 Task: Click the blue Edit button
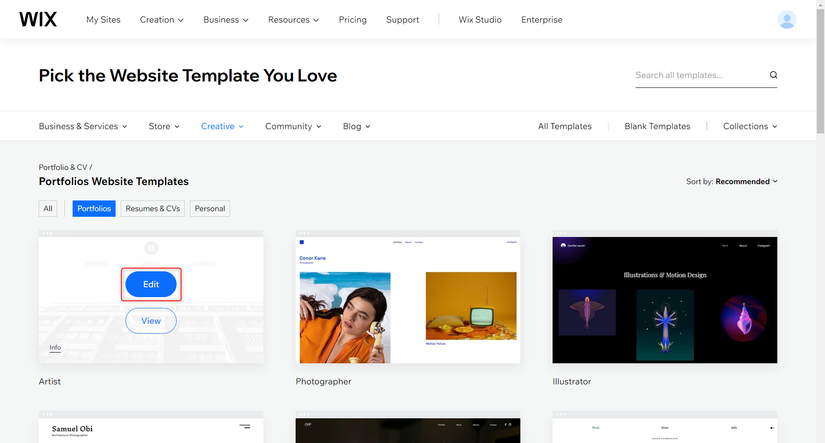(x=151, y=284)
